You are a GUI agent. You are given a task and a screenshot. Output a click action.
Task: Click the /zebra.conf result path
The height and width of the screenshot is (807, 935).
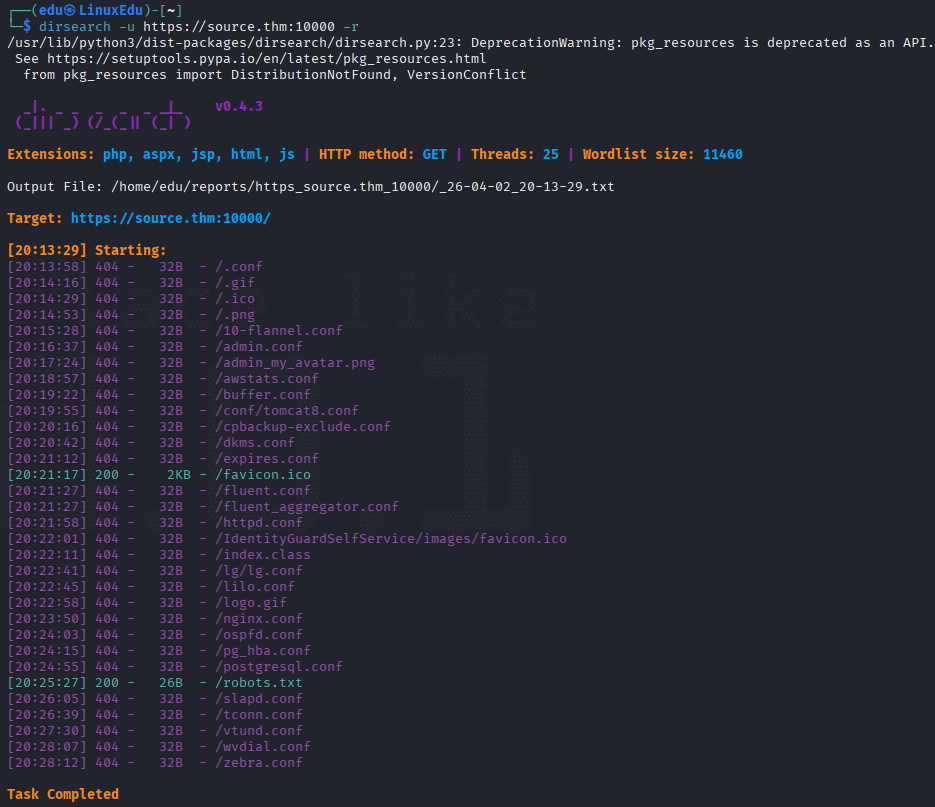(259, 762)
